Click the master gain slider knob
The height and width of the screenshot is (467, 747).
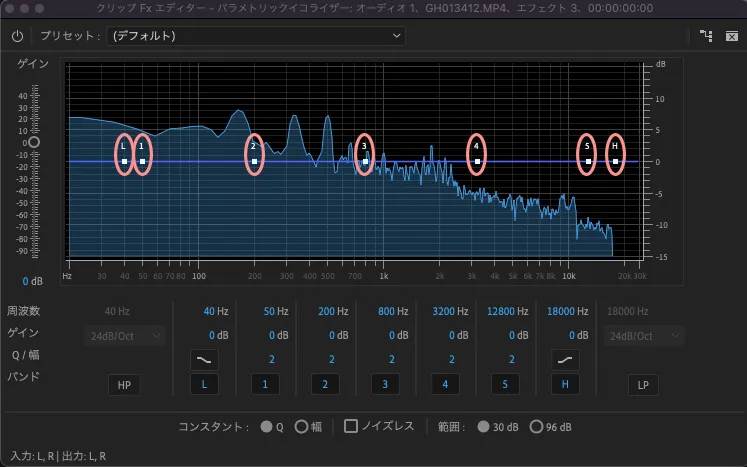coord(34,143)
